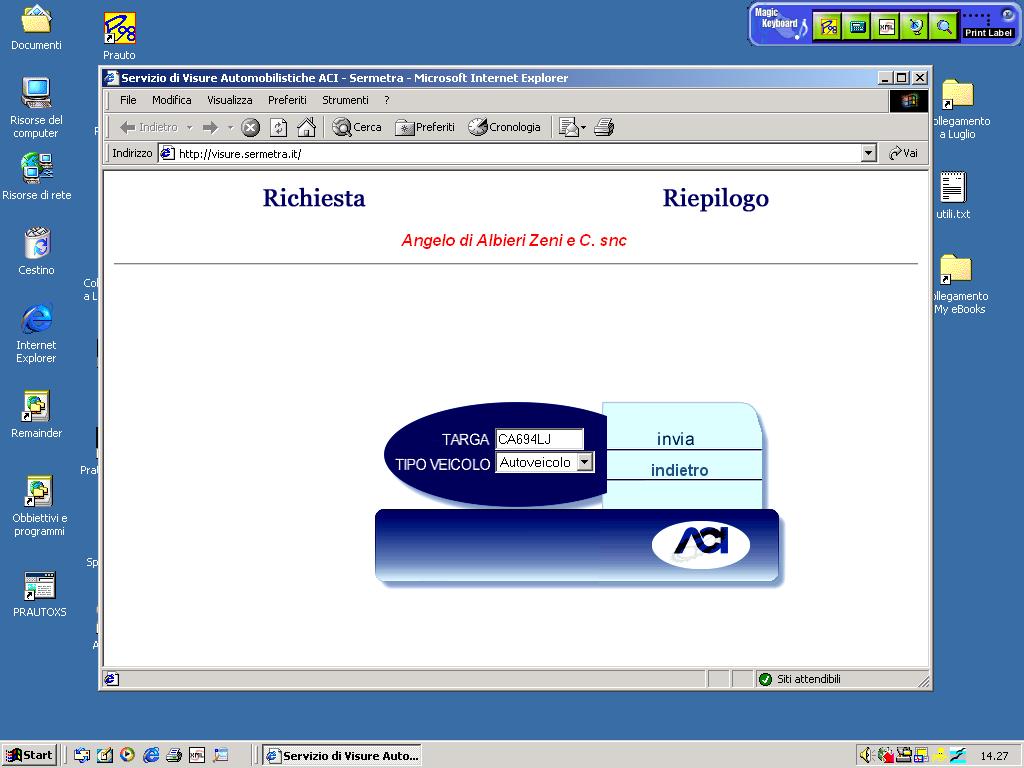Launch Internet Explorer from the quick launch

pyautogui.click(x=151, y=755)
